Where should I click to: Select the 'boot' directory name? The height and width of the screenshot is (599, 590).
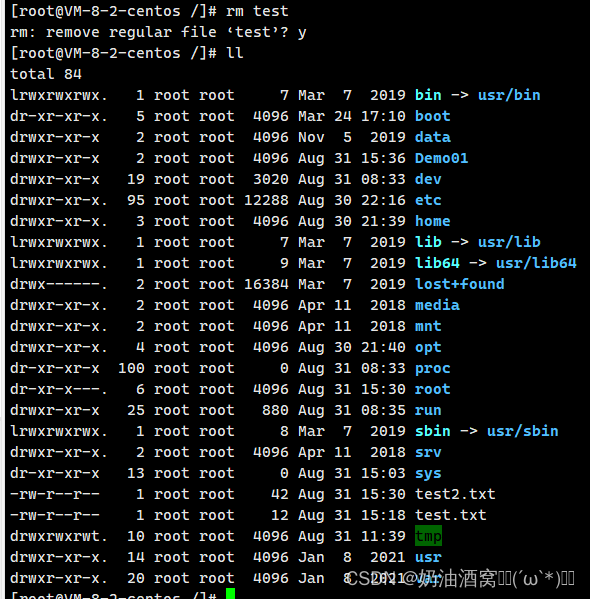[433, 116]
